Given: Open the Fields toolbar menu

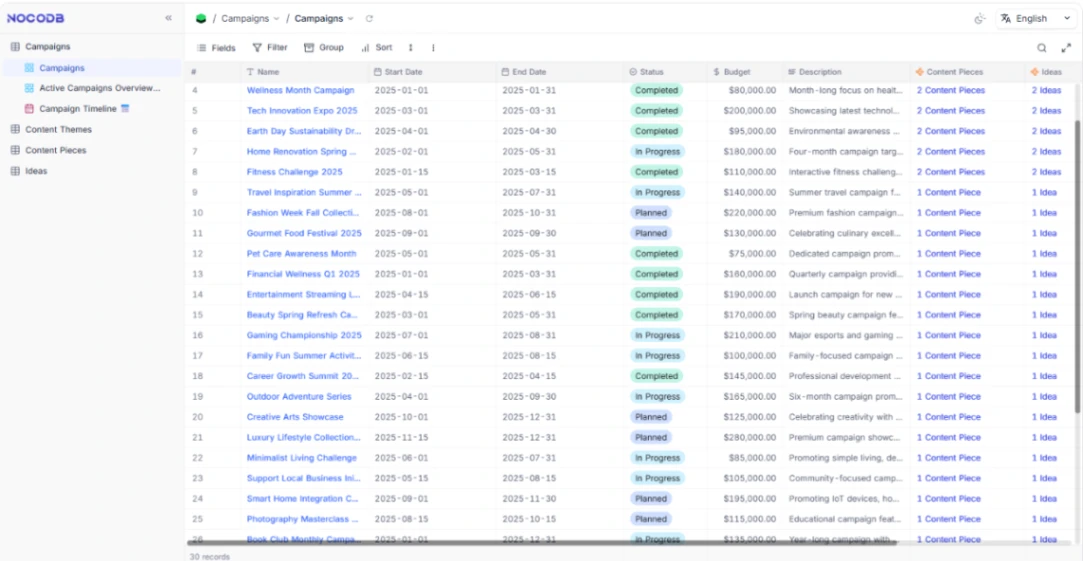Looking at the screenshot, I should click(x=216, y=47).
